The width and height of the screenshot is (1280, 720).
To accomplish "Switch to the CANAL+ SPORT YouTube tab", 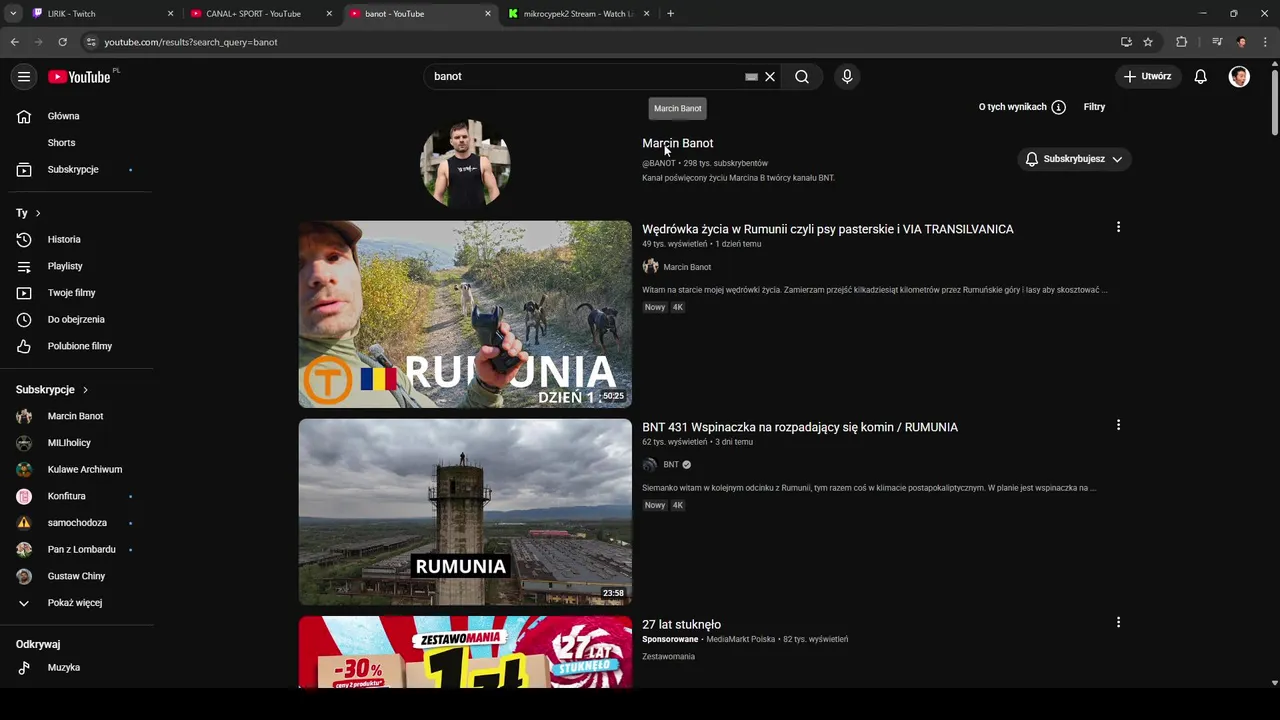I will click(260, 14).
